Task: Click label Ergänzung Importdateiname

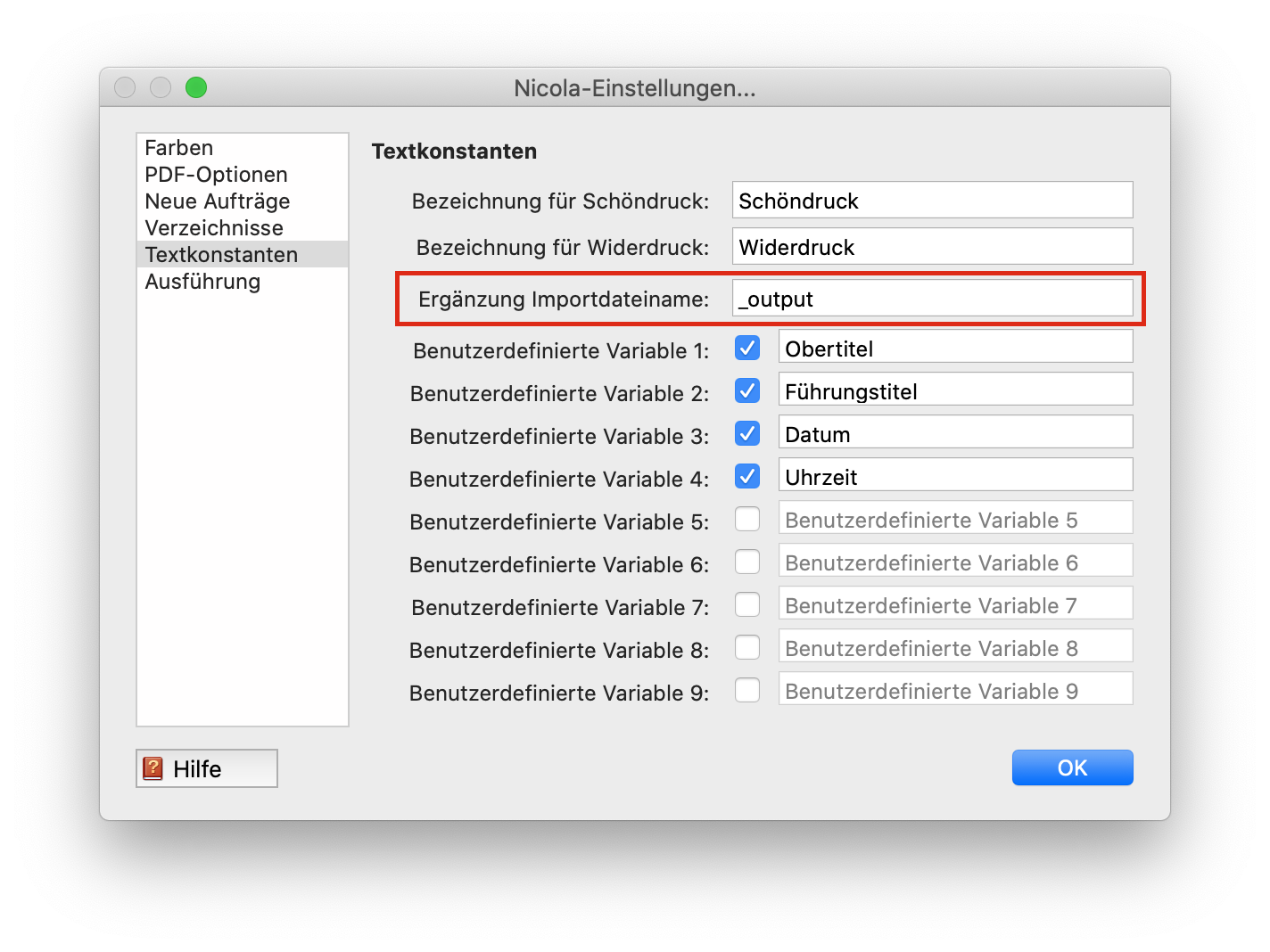Action: coord(564,300)
